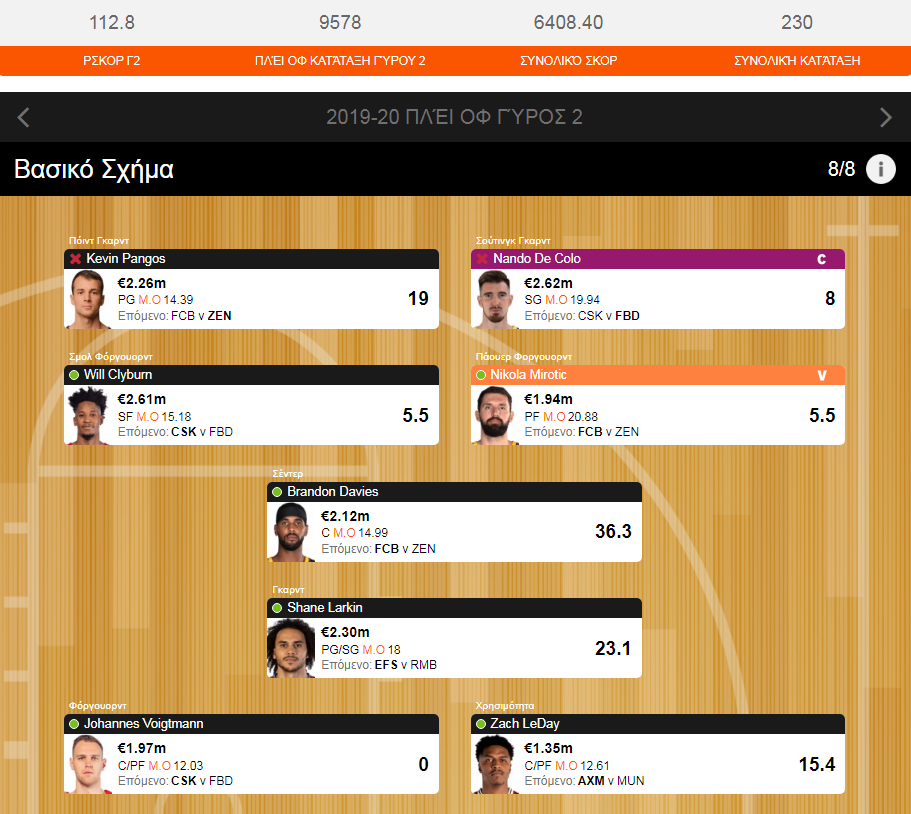Open Kevin Pangos player name header

(x=251, y=259)
